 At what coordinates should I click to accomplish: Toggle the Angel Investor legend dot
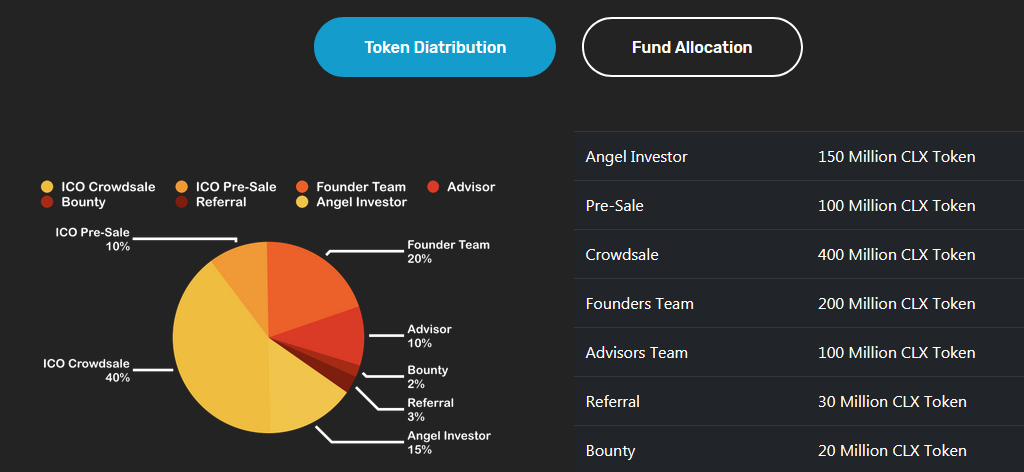(302, 202)
